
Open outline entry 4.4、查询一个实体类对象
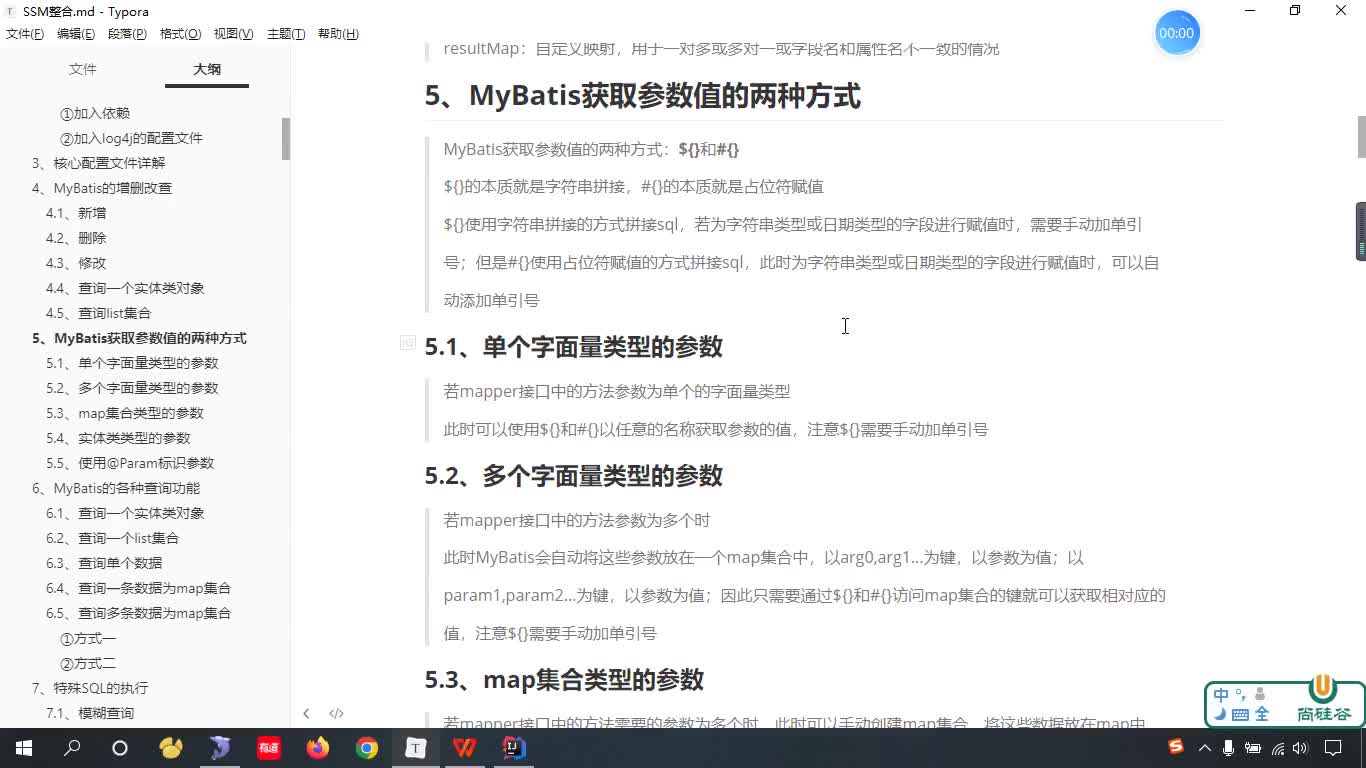click(125, 288)
